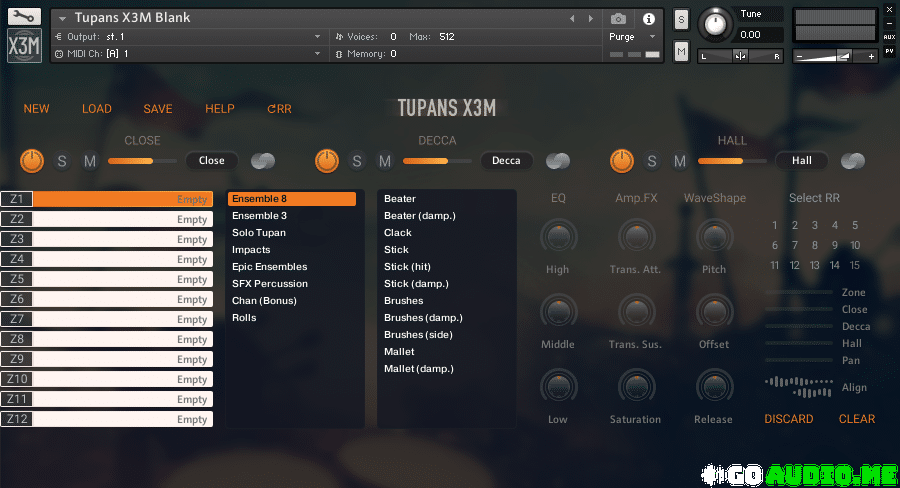Open the Hall mic output selector
Screen dimensions: 900x488
tap(802, 161)
